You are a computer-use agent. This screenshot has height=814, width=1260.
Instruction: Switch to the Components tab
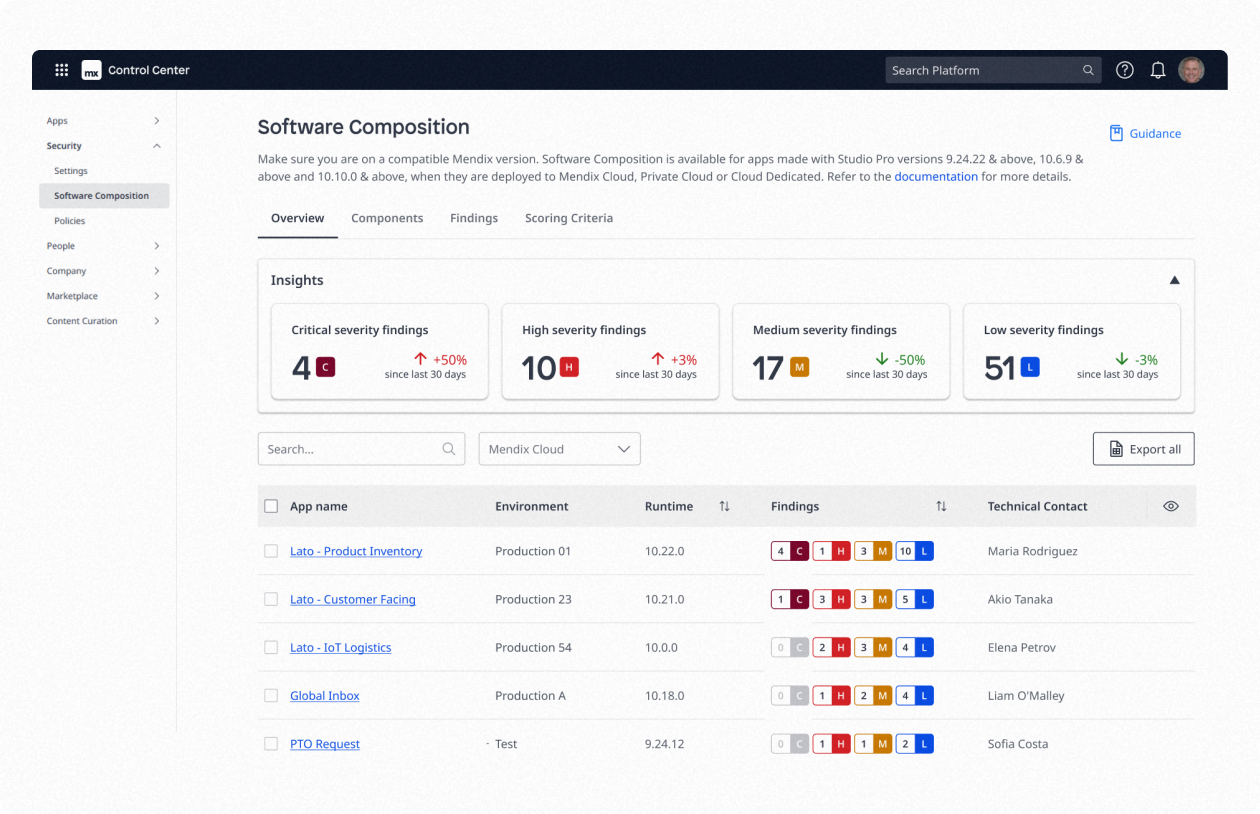(387, 218)
